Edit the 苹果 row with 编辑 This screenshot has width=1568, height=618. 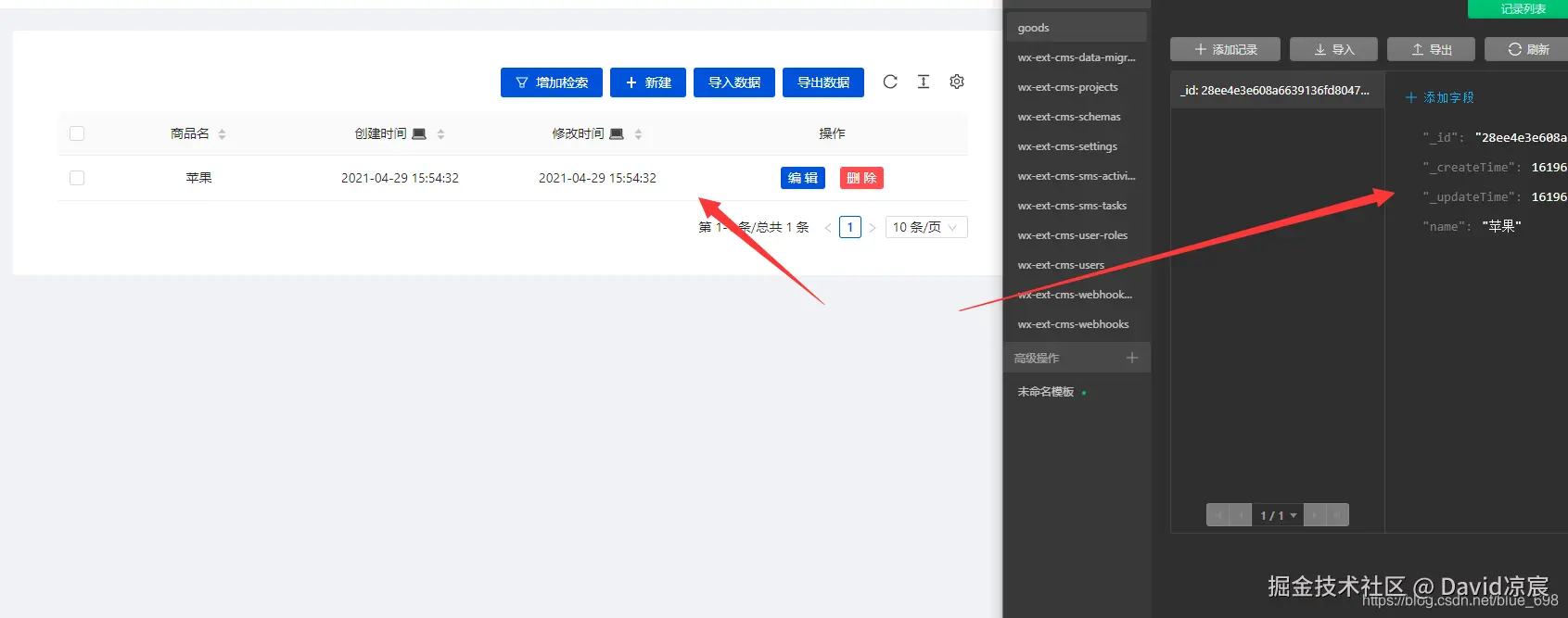803,178
